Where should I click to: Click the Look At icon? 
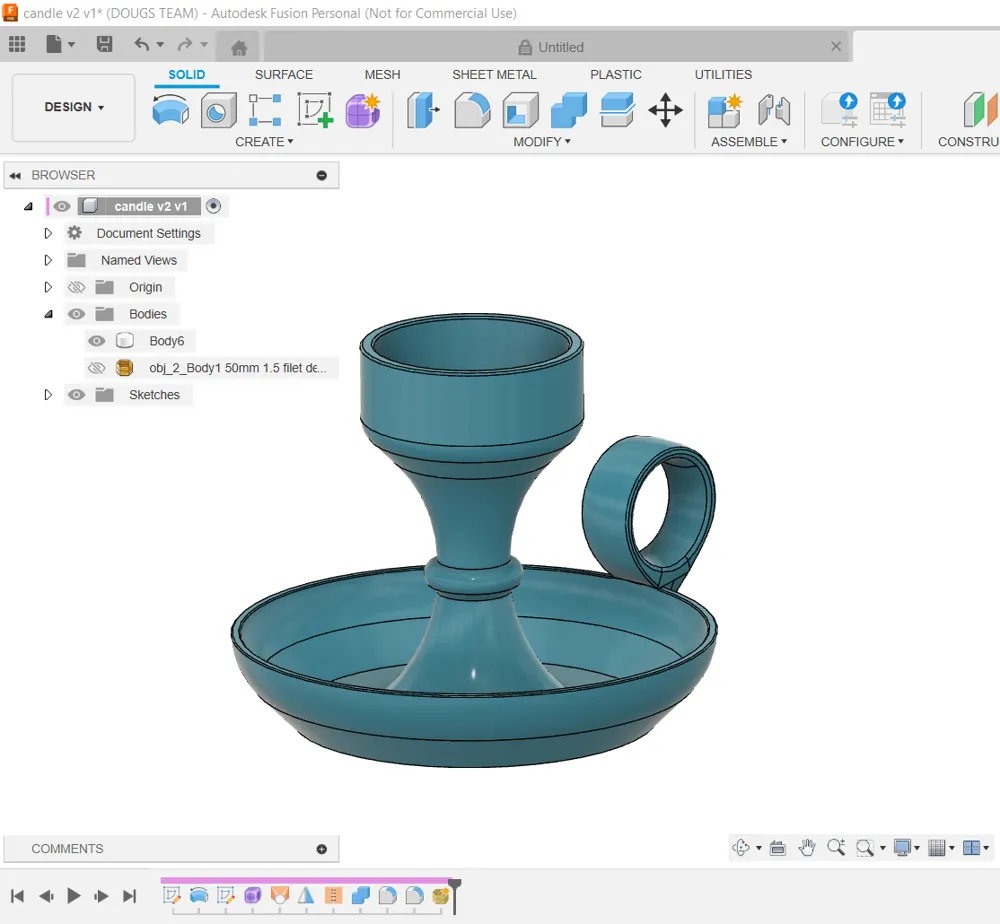point(777,847)
